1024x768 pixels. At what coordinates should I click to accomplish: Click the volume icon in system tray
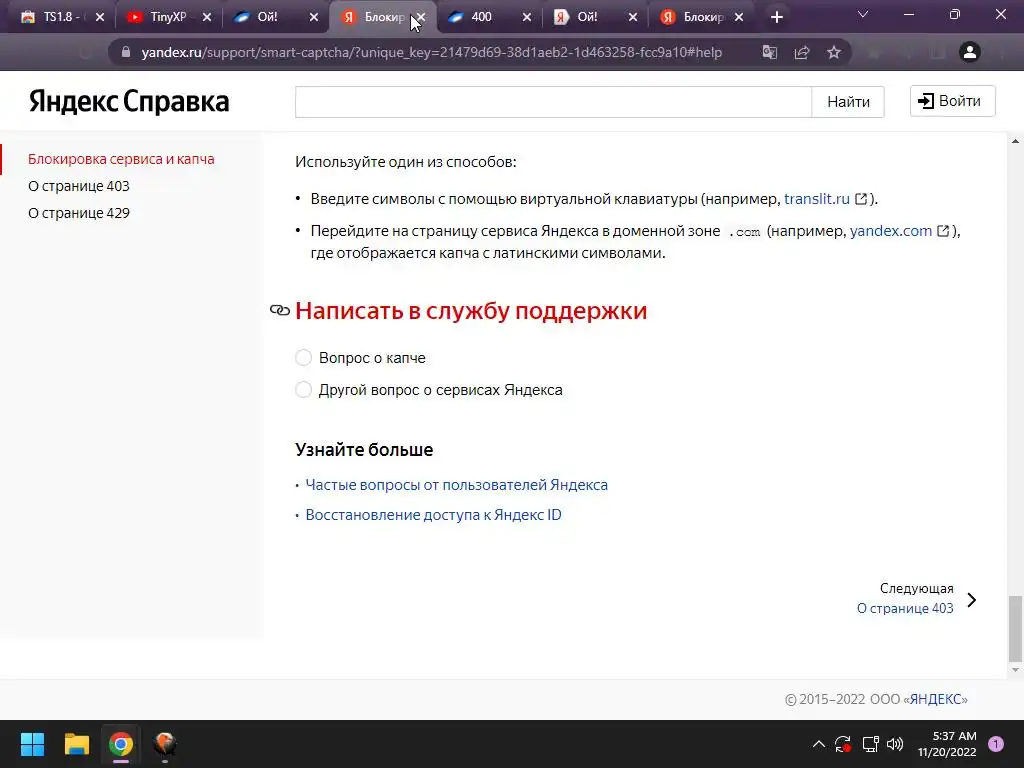[895, 744]
